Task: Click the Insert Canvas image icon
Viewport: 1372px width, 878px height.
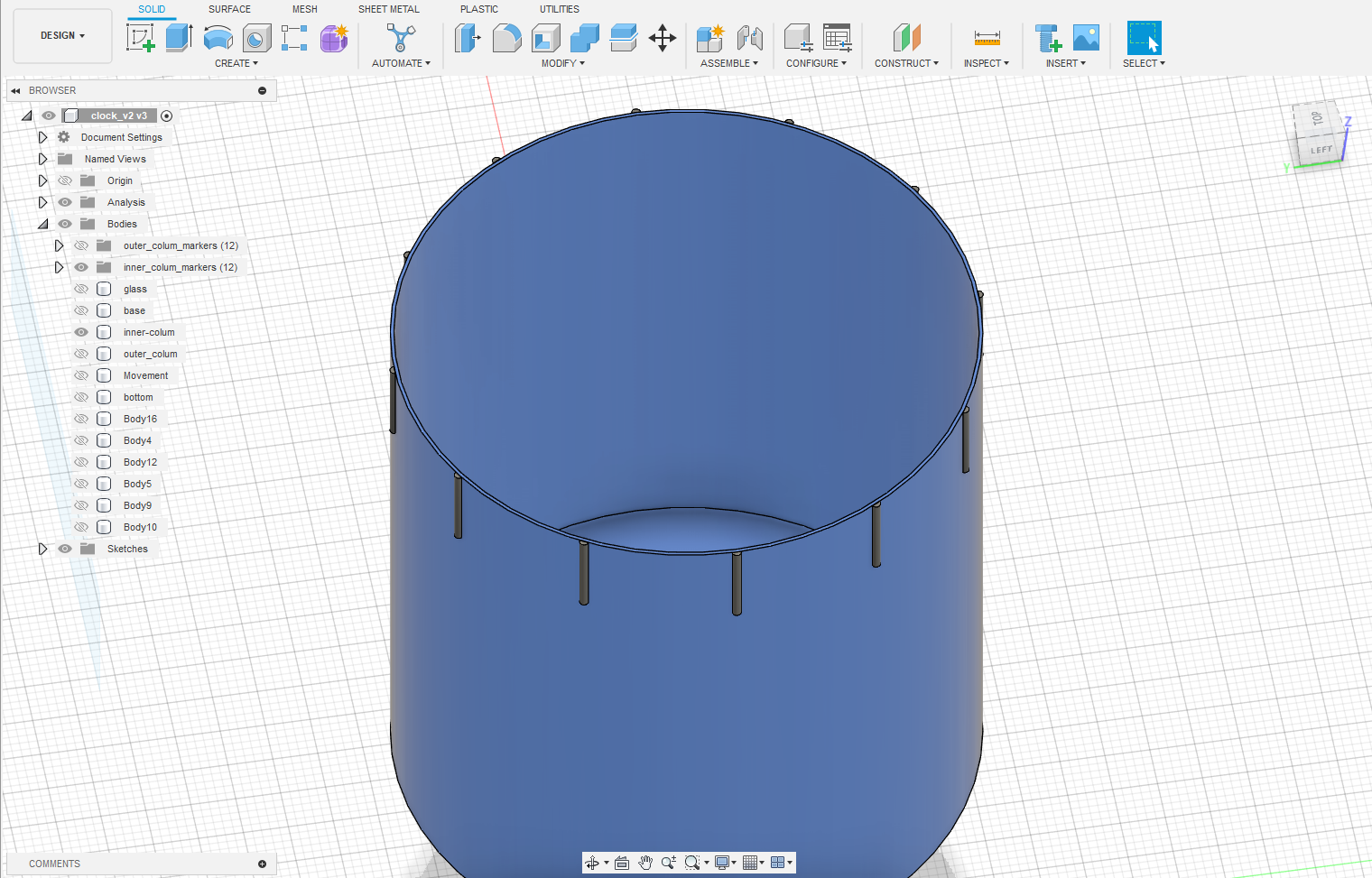Action: pos(1087,38)
